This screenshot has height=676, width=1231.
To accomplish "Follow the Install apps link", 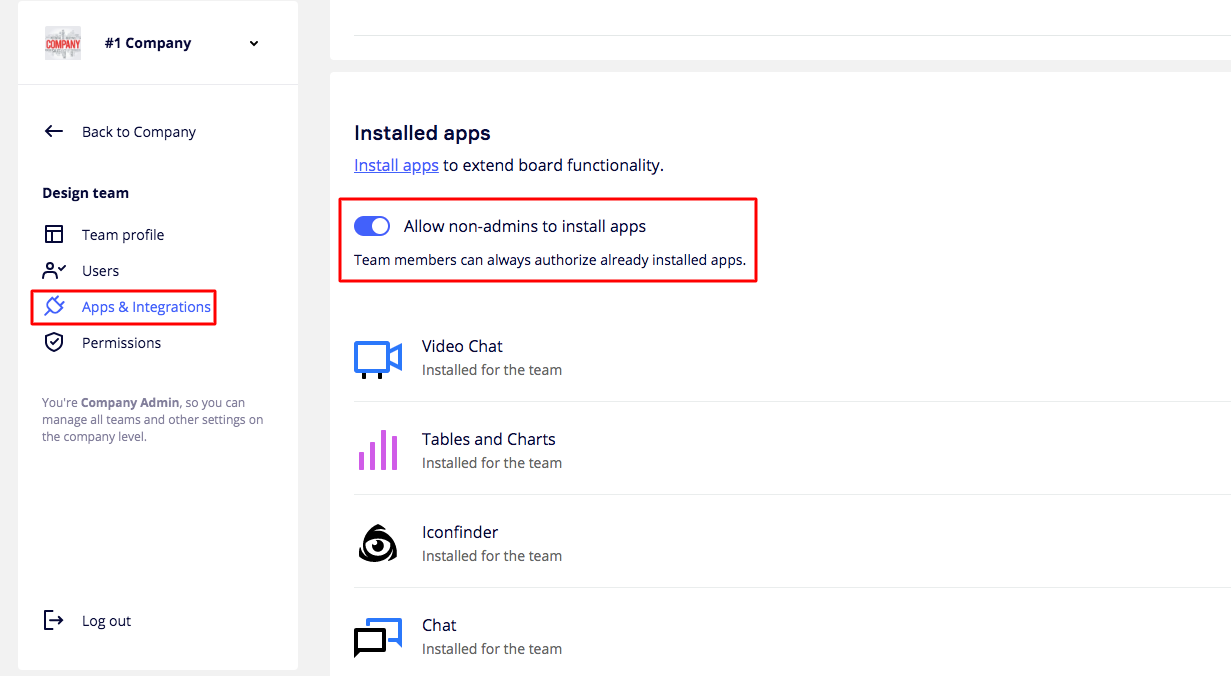I will [396, 165].
